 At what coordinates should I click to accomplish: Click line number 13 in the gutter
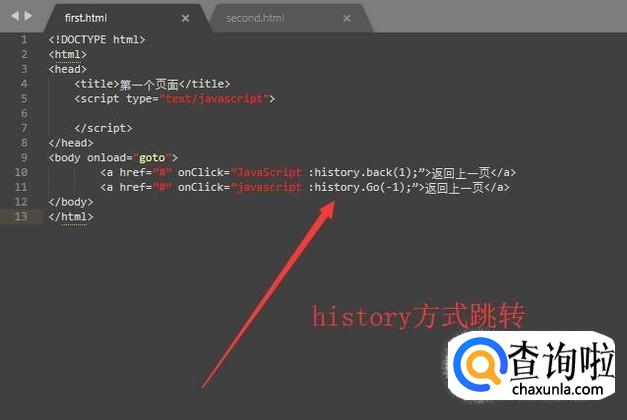point(21,216)
